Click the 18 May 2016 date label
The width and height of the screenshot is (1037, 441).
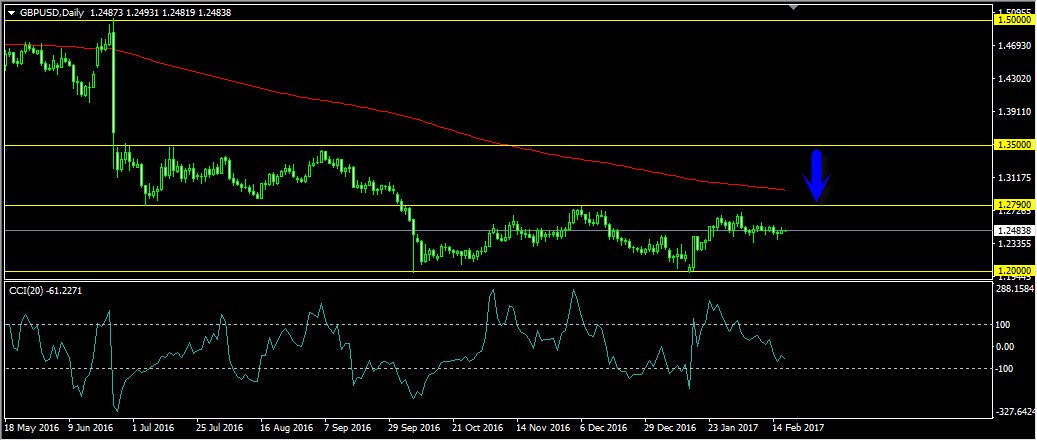[x=30, y=428]
